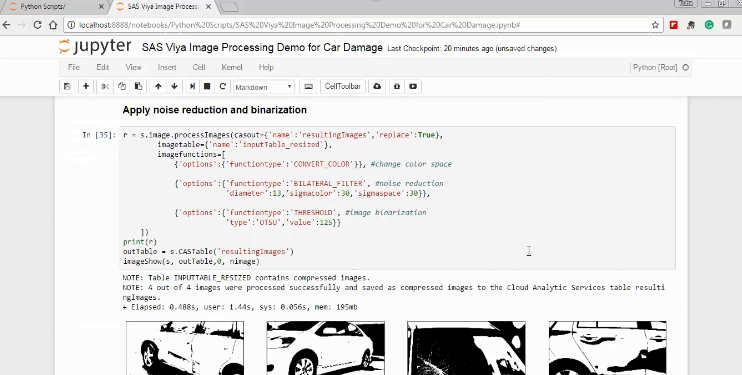This screenshot has height=375, width=742.
Task: Click the Python [Root] kernel name
Action: tap(655, 67)
